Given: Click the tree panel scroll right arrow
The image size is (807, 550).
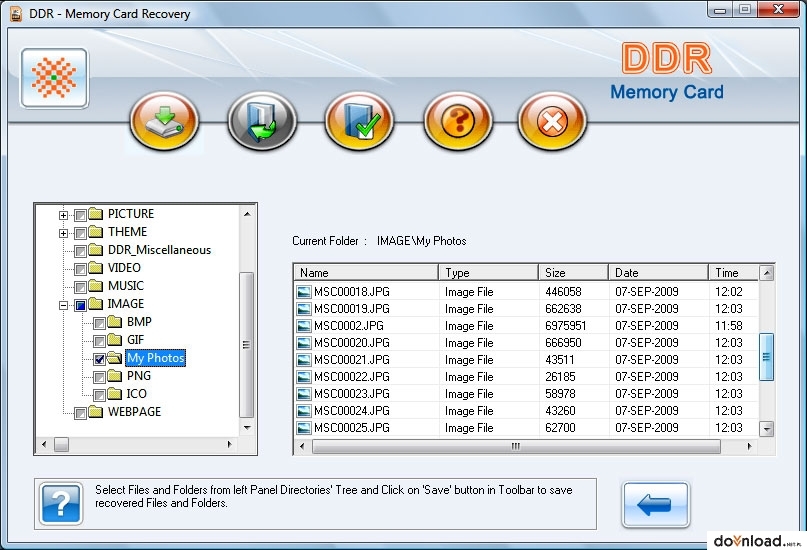Looking at the screenshot, I should pyautogui.click(x=230, y=444).
